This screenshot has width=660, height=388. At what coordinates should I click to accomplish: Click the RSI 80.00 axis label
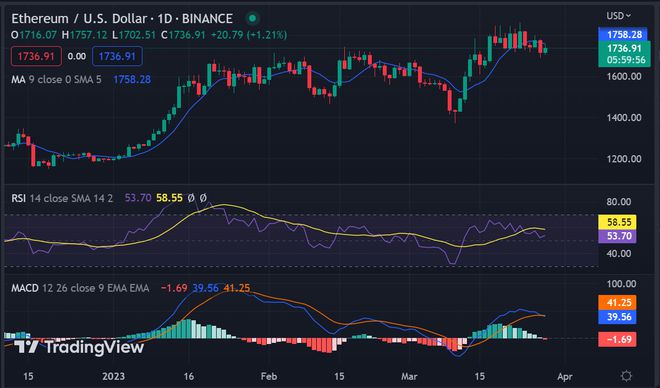point(619,202)
